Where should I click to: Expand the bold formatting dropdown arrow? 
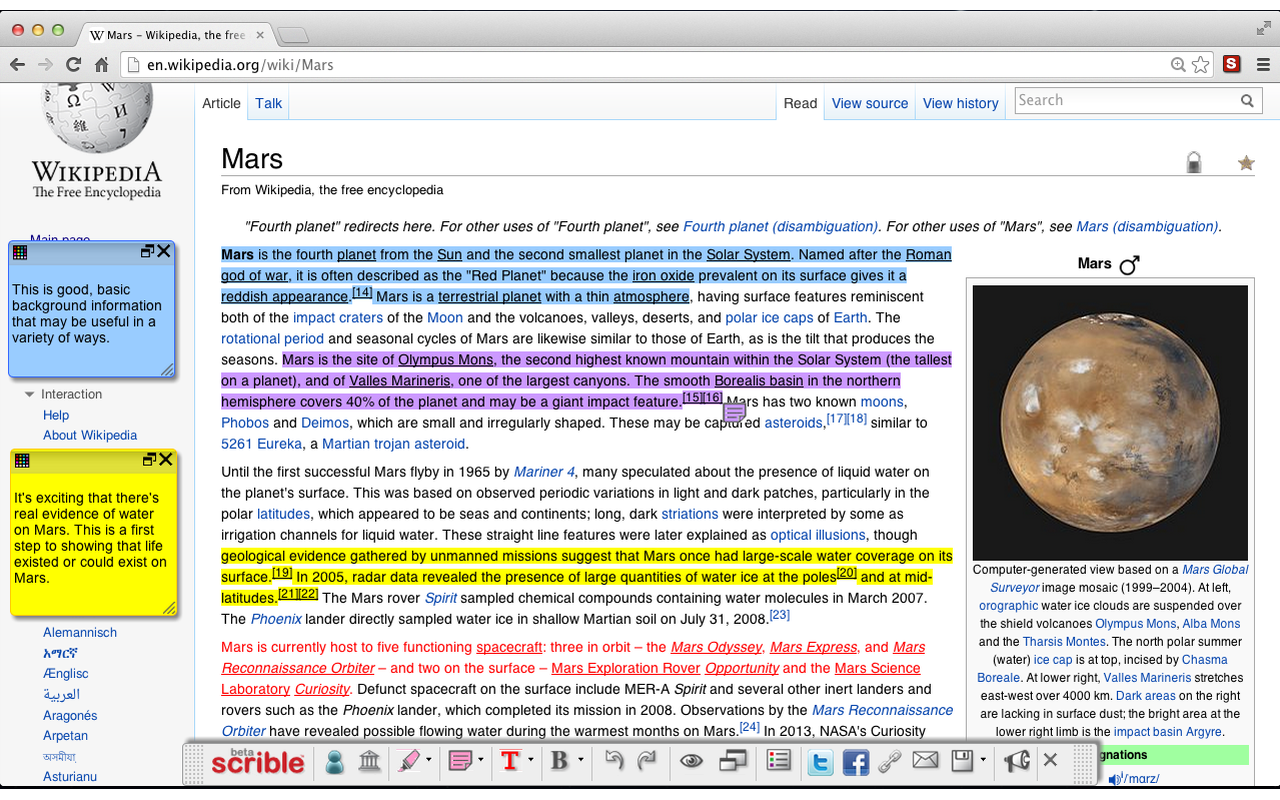pos(579,761)
